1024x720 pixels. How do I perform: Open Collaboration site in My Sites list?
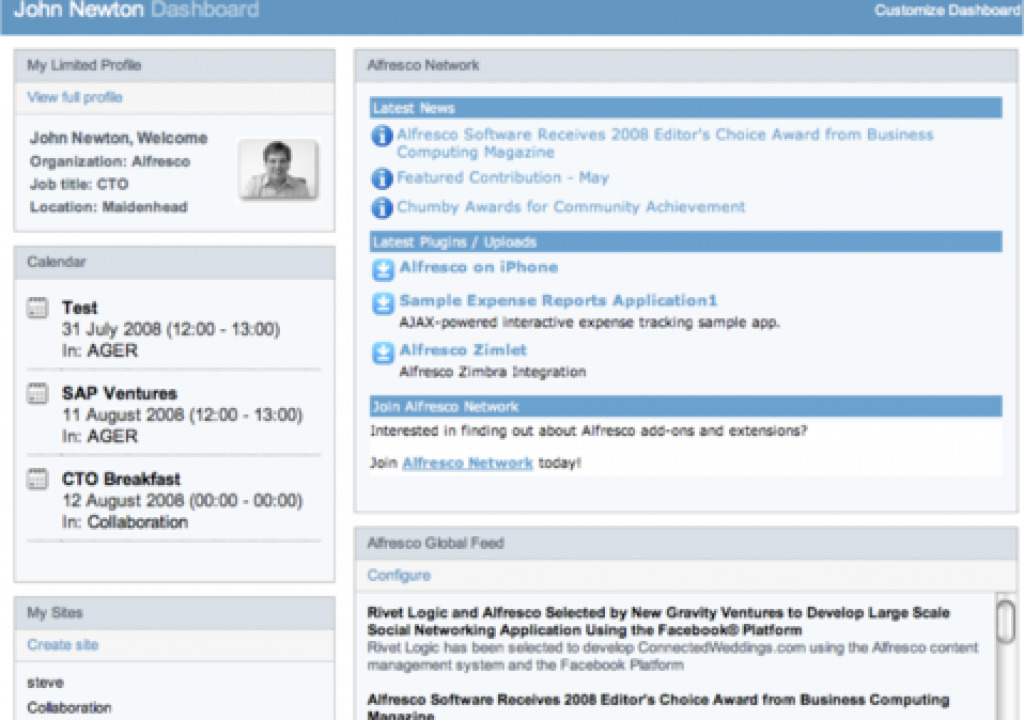point(69,708)
